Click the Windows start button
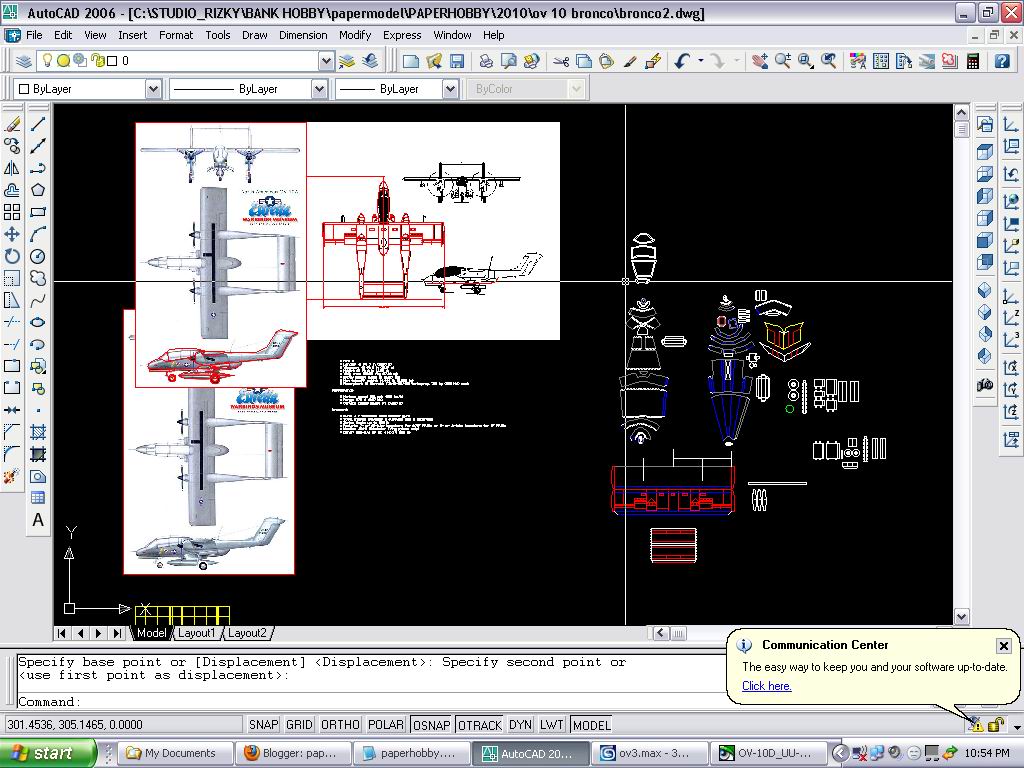Image resolution: width=1024 pixels, height=768 pixels. [x=47, y=754]
